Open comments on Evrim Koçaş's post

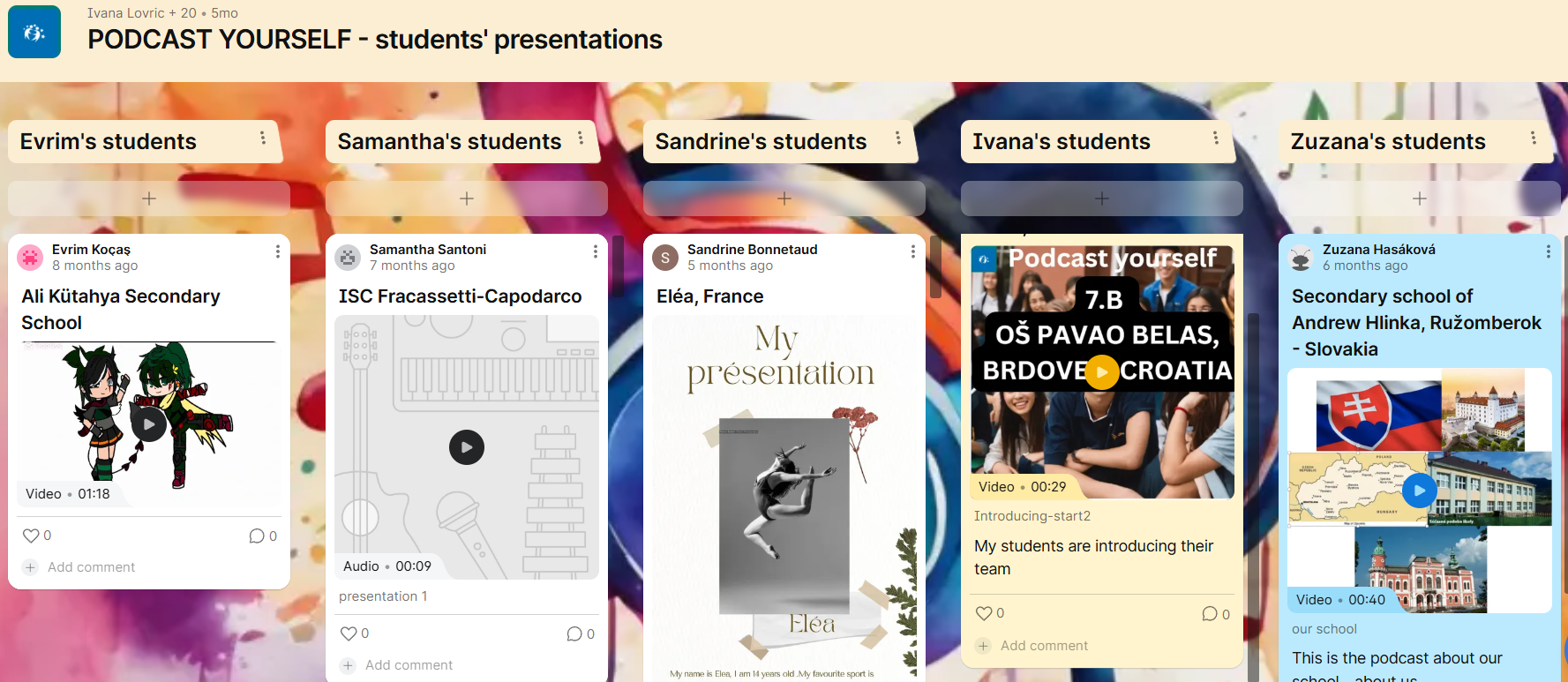coord(257,536)
